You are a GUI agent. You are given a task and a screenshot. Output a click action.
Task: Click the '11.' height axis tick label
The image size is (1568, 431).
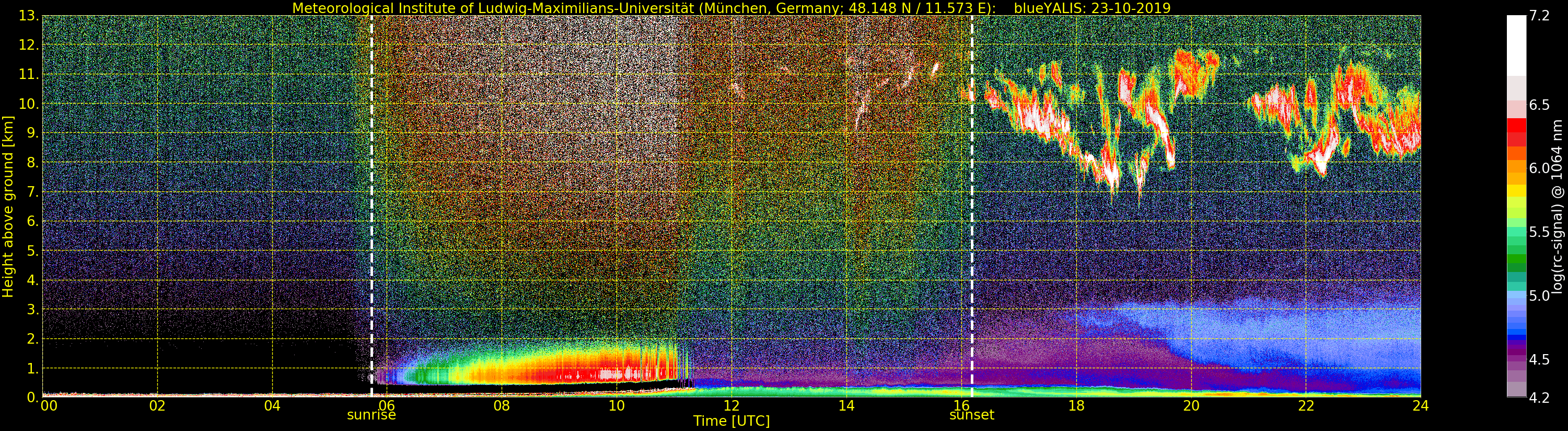[29, 74]
